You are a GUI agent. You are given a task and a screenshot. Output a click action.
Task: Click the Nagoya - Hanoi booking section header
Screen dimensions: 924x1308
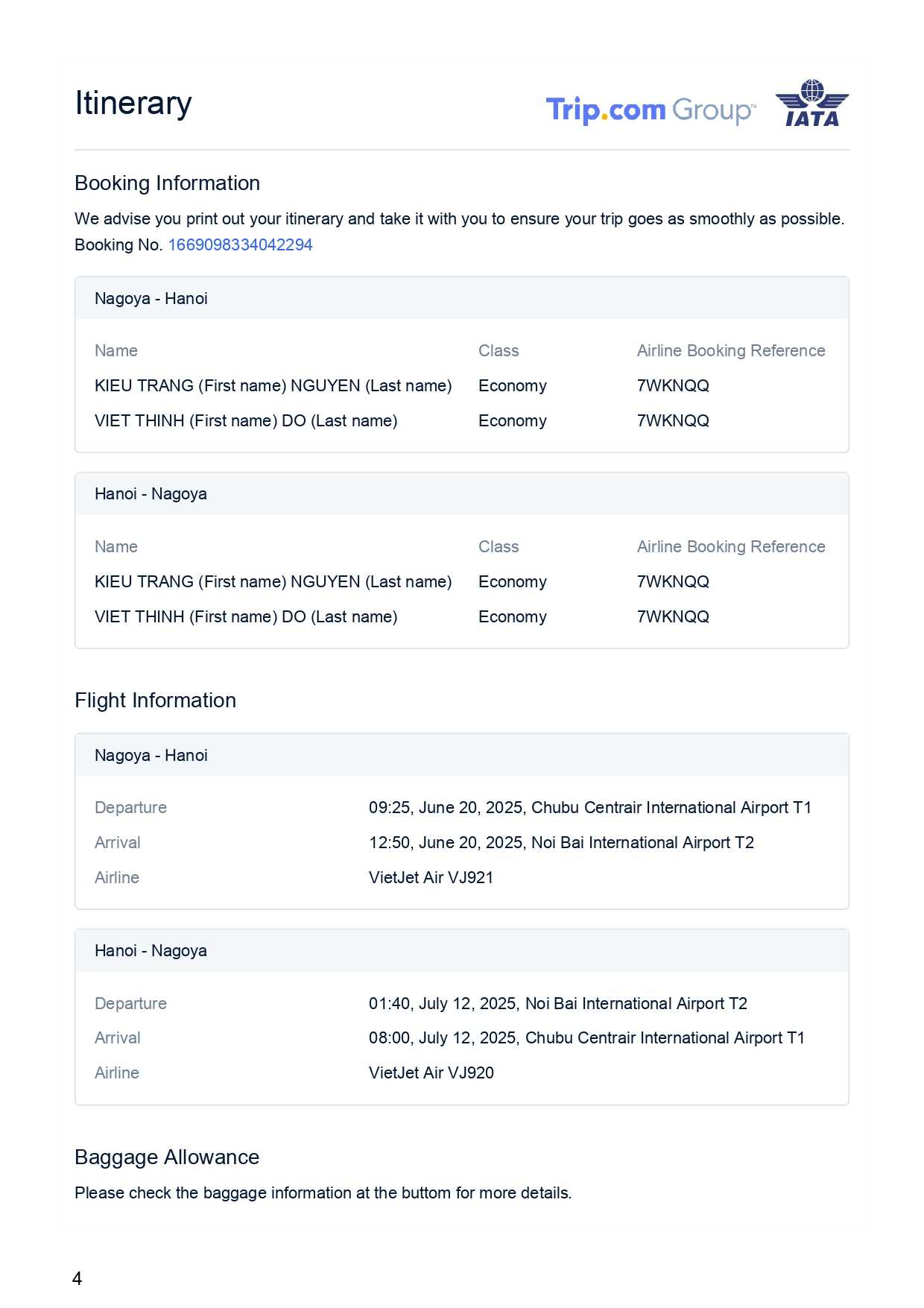pos(151,299)
